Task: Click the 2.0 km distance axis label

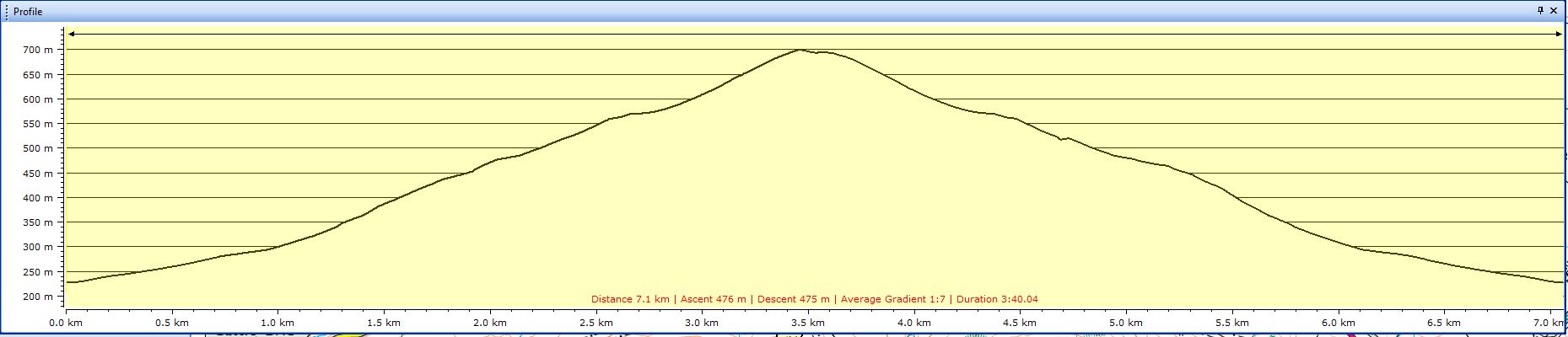Action: pyautogui.click(x=489, y=323)
